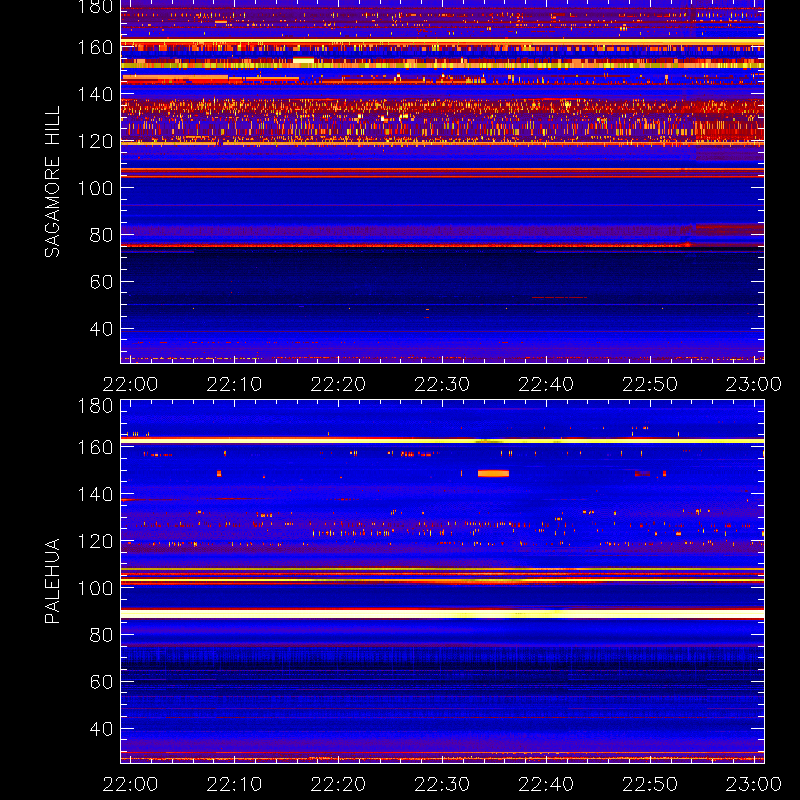Click the 23:00 time label under Palehua plot
Image resolution: width=800 pixels, height=800 pixels.
[x=754, y=784]
